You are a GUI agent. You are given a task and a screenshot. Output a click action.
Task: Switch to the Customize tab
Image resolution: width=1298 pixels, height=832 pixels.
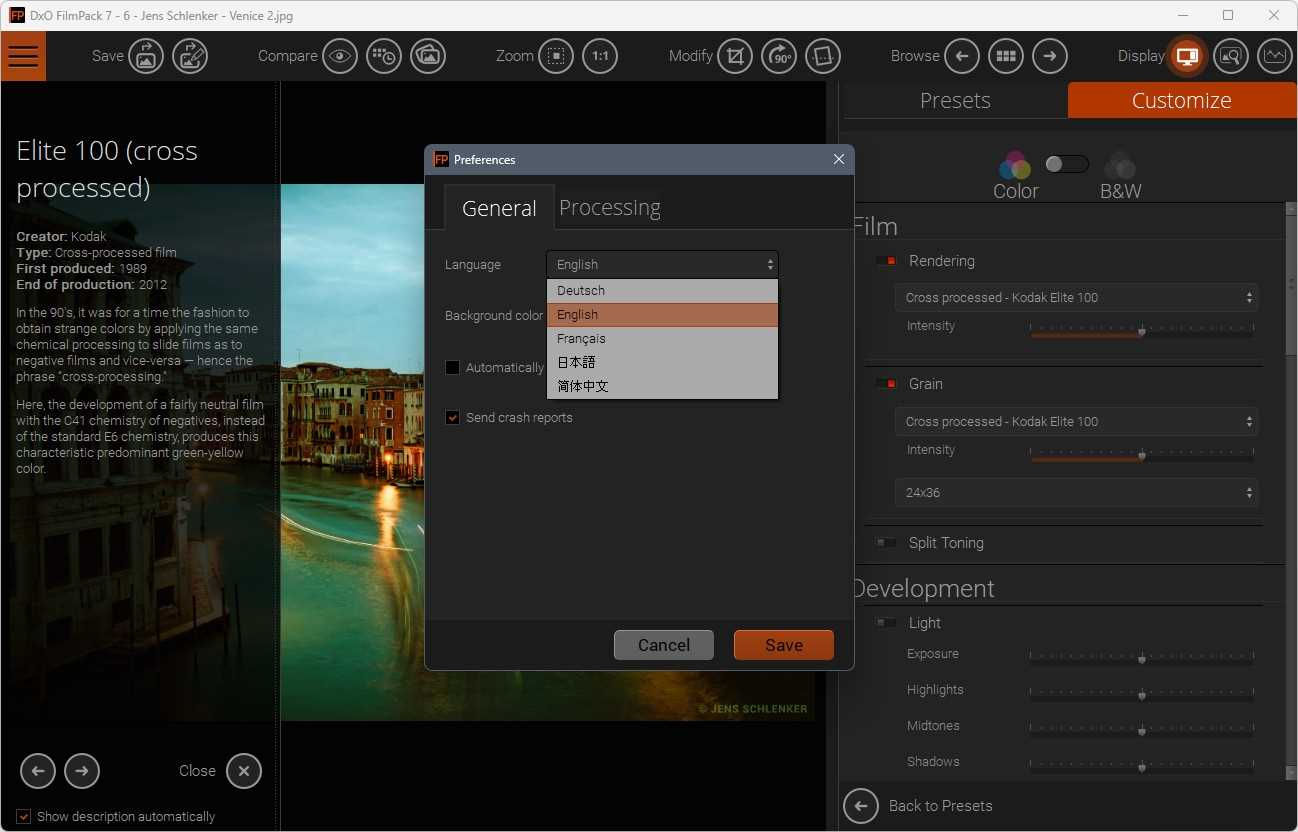(x=1182, y=100)
